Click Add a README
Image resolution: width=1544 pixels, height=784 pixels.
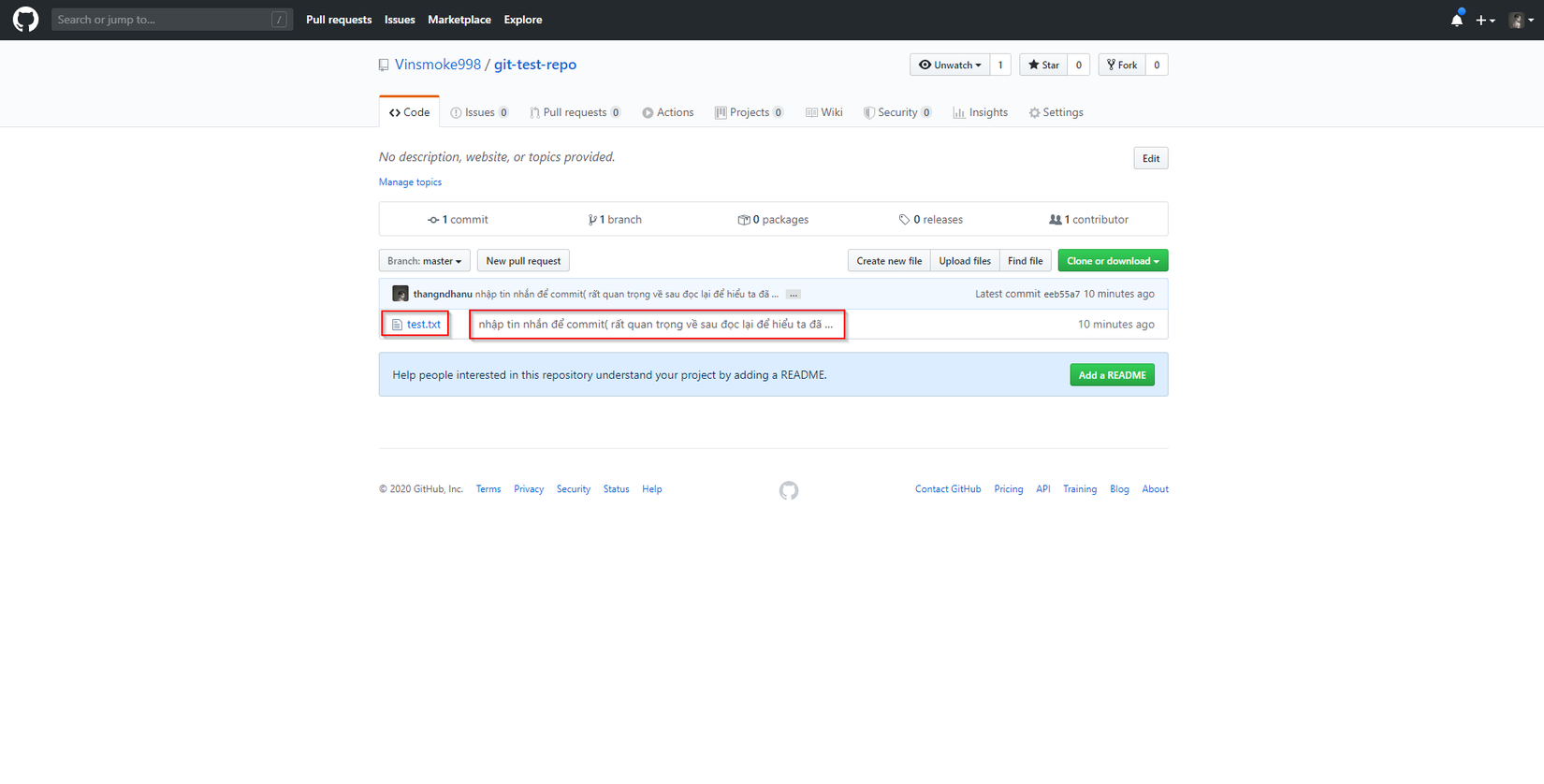[x=1112, y=375]
